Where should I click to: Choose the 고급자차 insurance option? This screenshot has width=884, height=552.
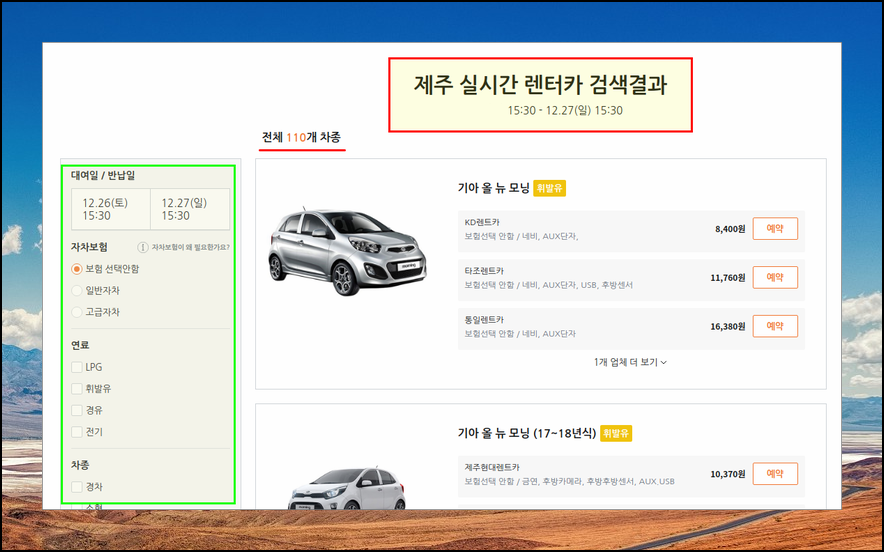coord(77,312)
